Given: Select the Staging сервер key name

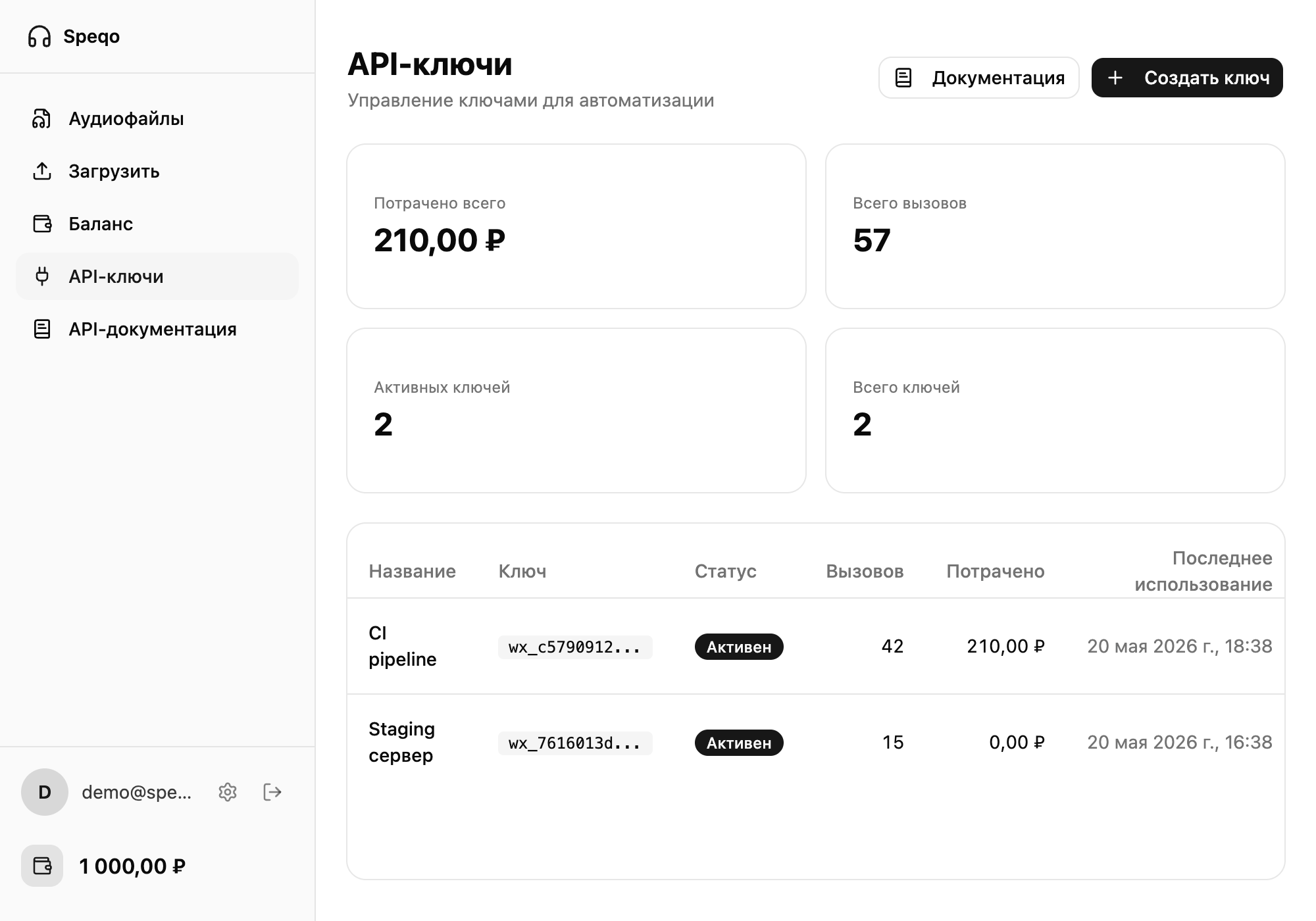Looking at the screenshot, I should (401, 742).
